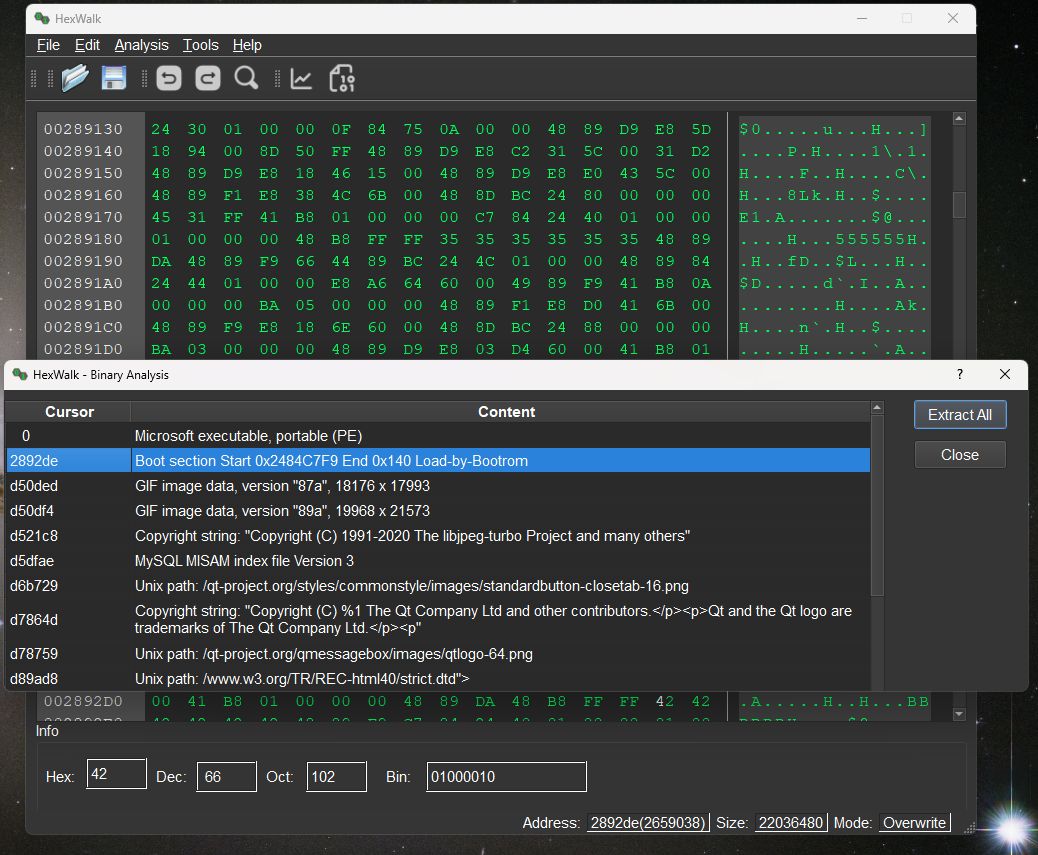Save the file with the floppy disk icon
Viewport: 1038px width, 855px height.
114,77
